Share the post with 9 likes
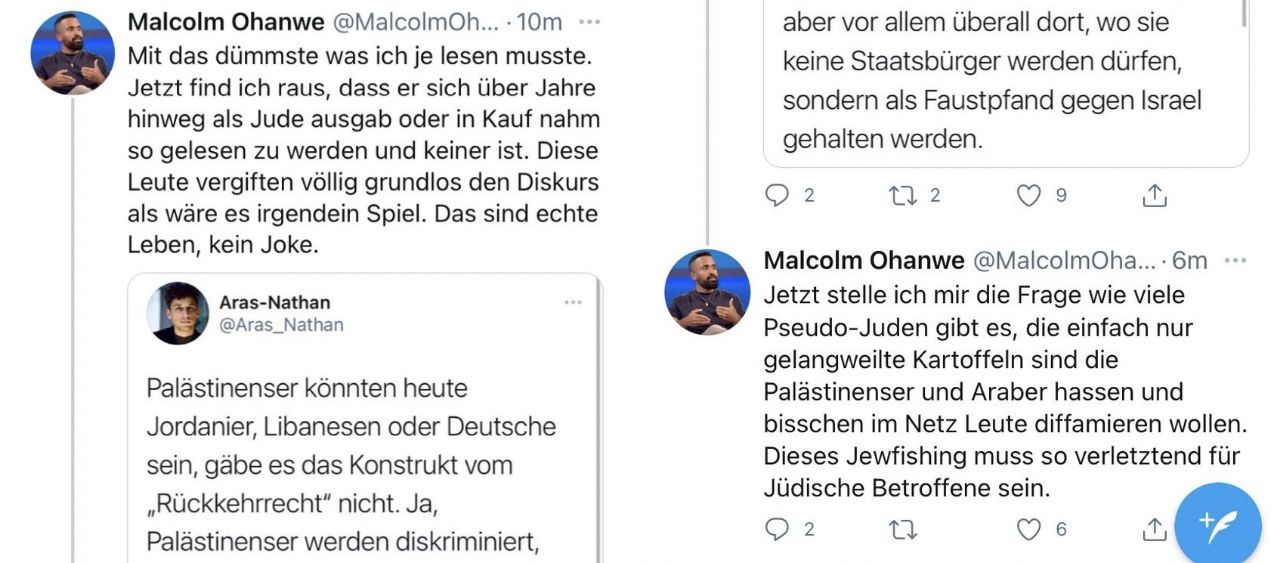1280x563 pixels. 1154,196
